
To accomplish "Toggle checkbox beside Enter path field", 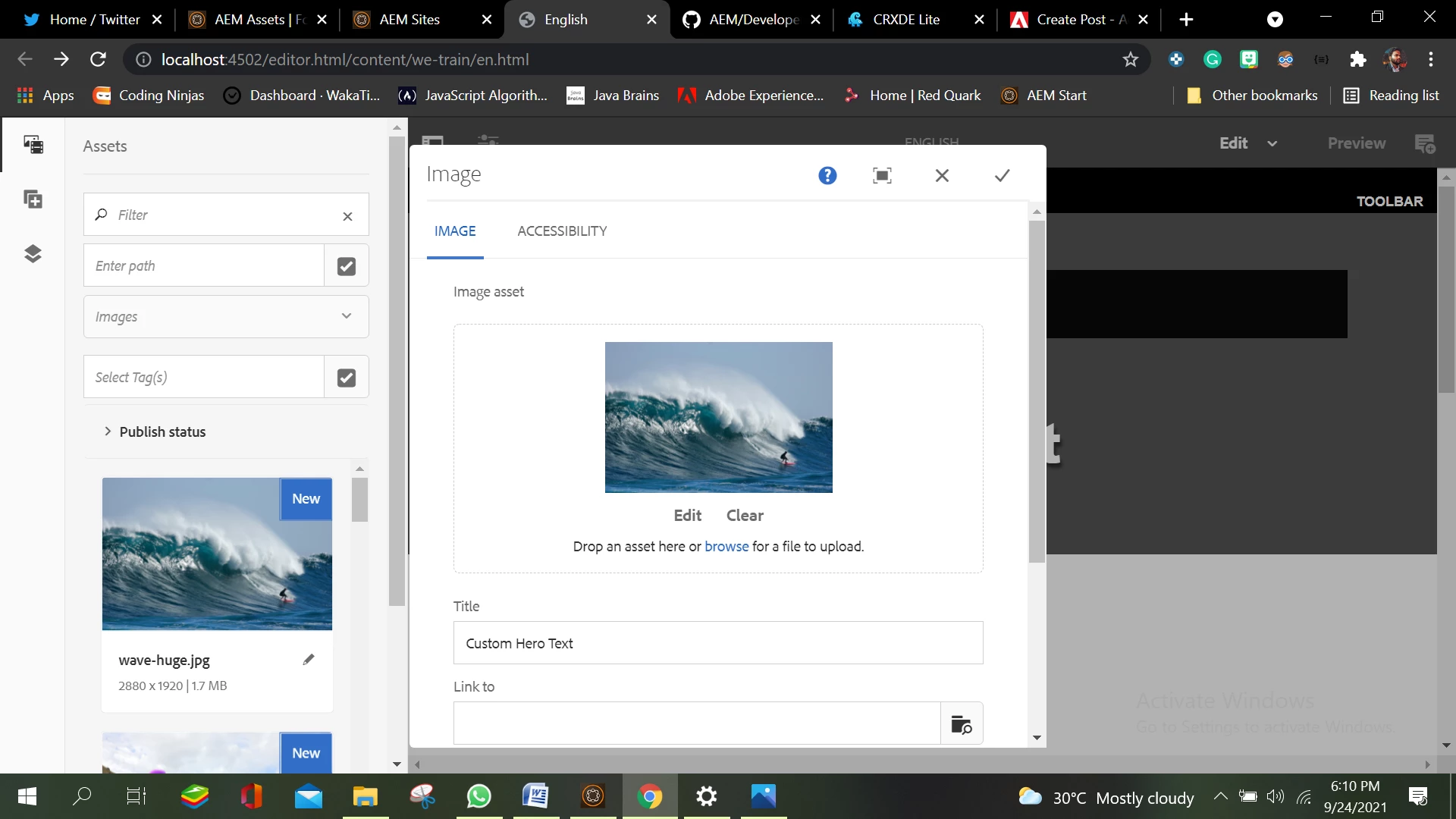I will 347,266.
